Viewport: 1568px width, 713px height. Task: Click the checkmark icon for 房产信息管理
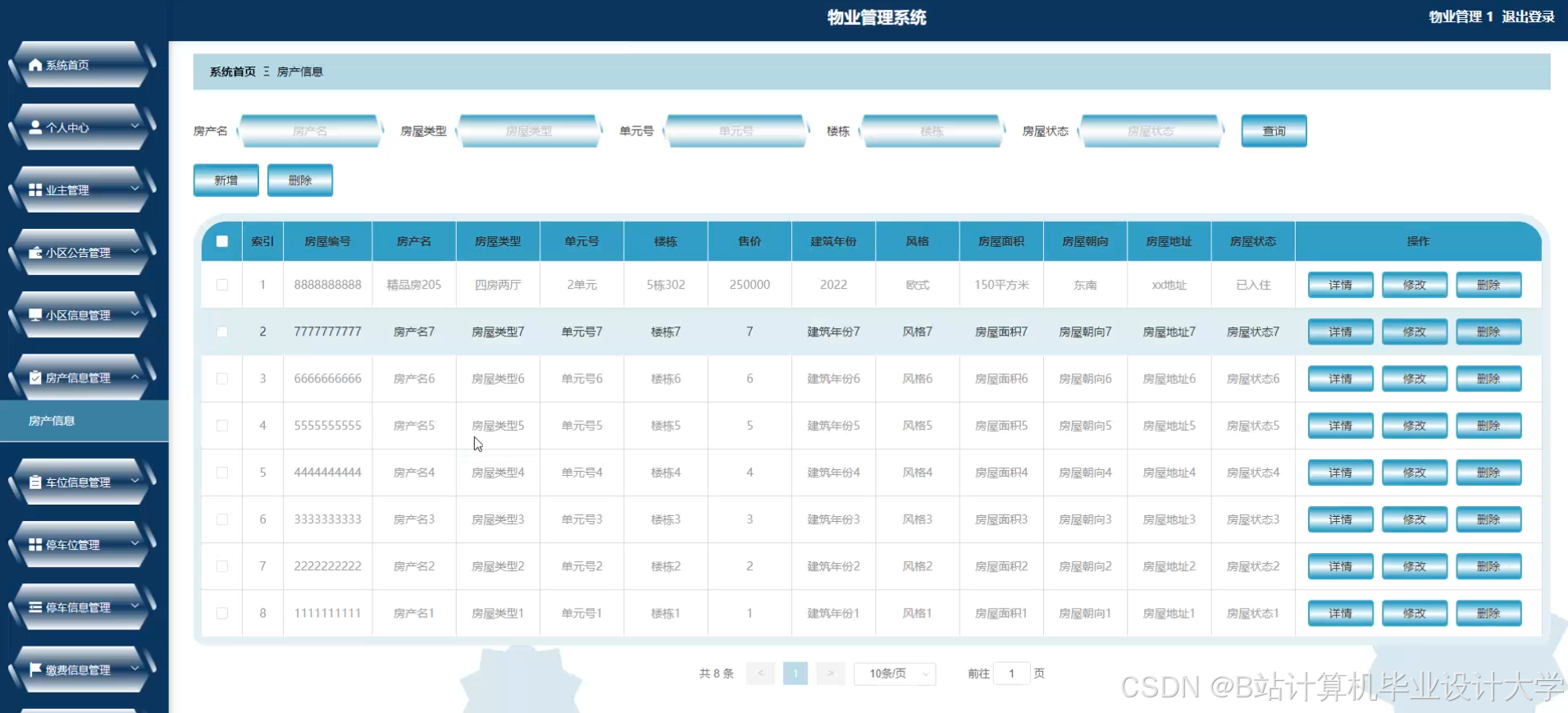click(35, 377)
